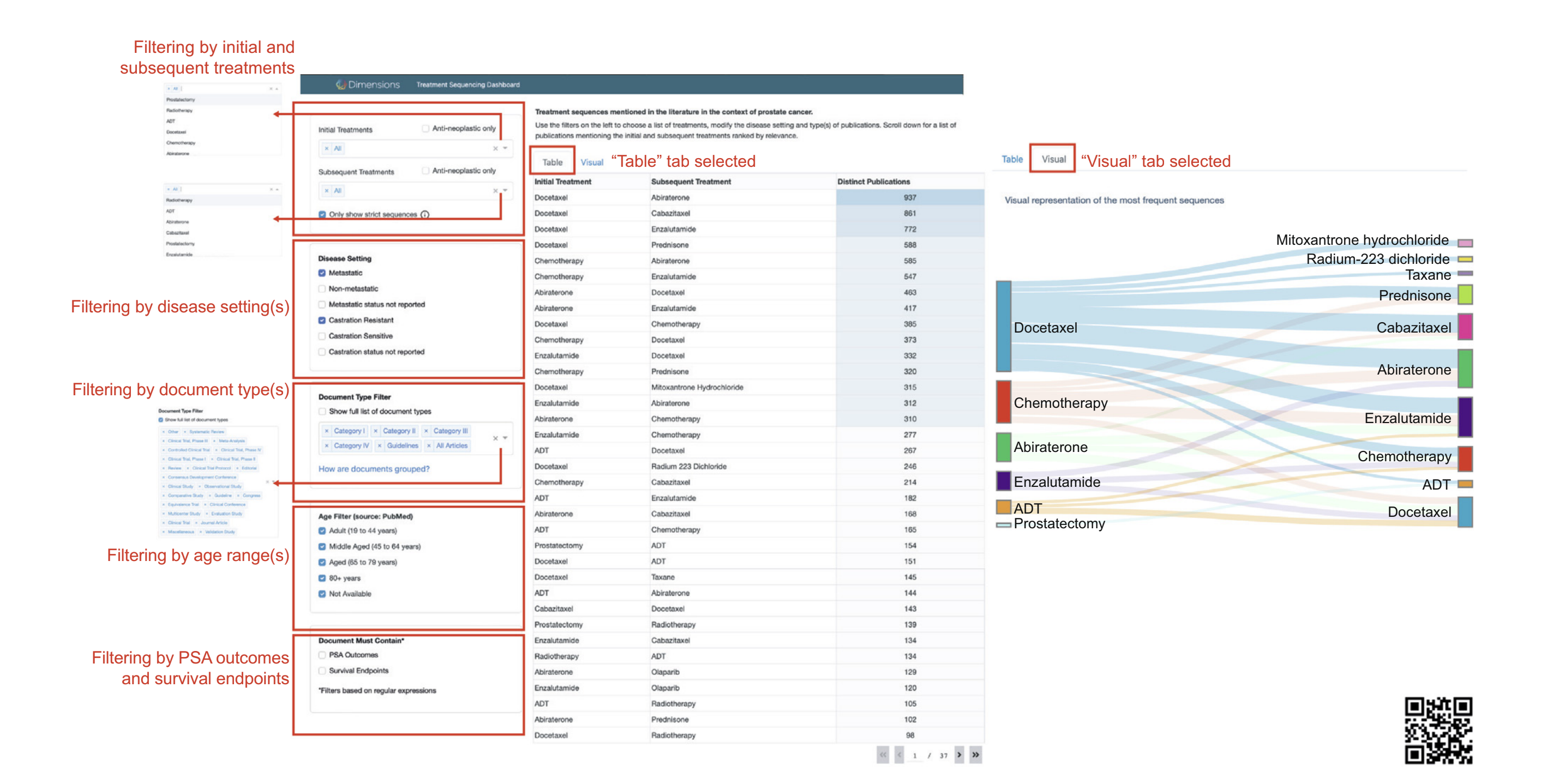Viewport: 1547px width, 784px height.
Task: Toggle Subsequent Treatments Anti-neoplastic only checkbox
Action: click(x=426, y=171)
